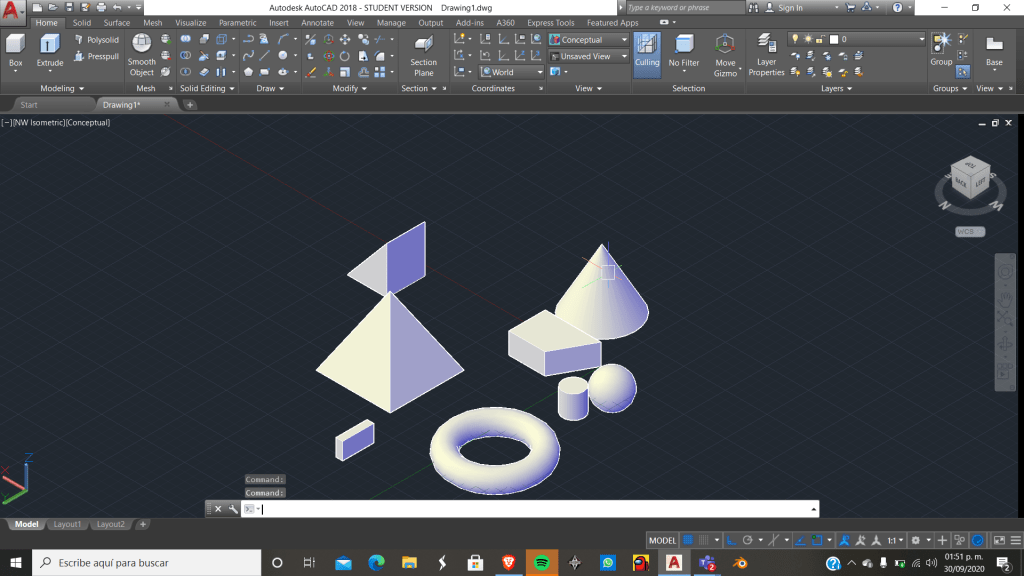
Task: Open Layer Properties manager
Action: (x=767, y=54)
